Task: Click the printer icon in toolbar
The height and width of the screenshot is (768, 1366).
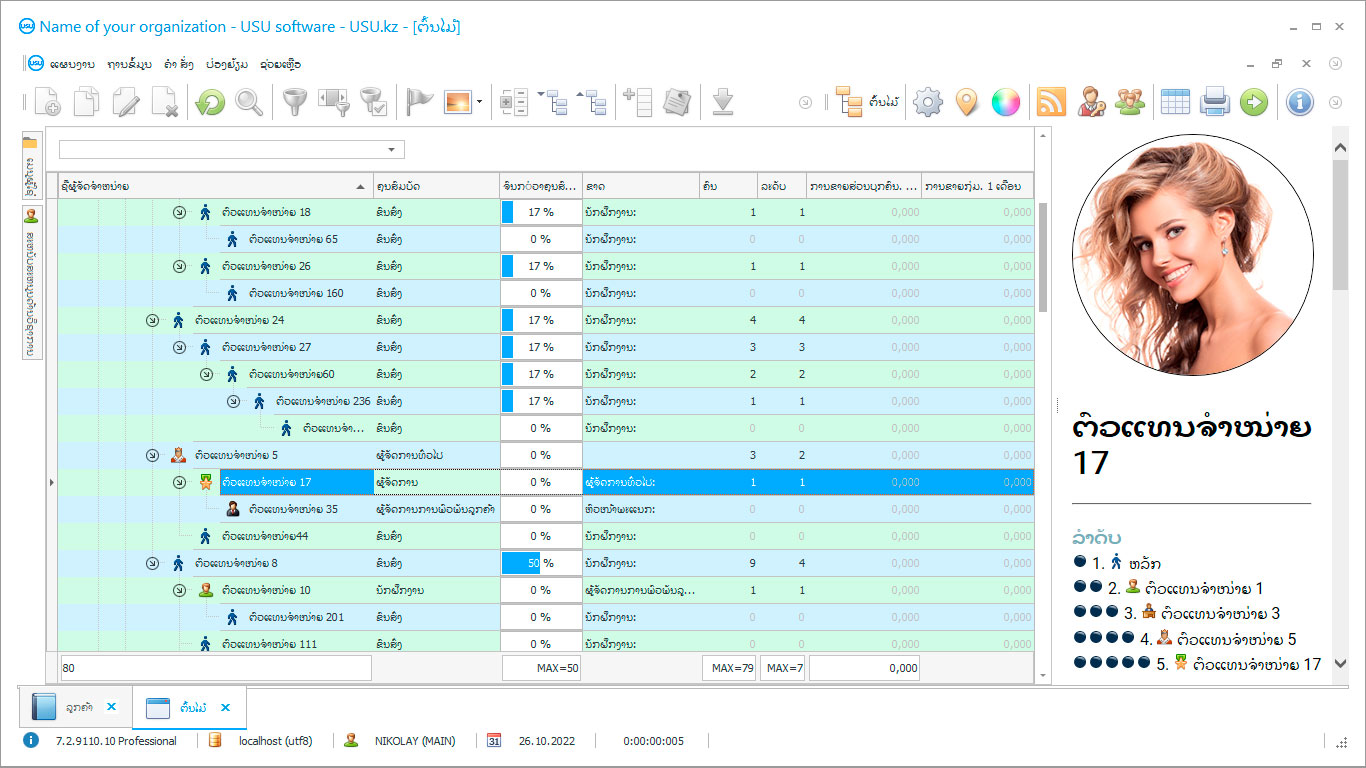Action: click(1214, 102)
